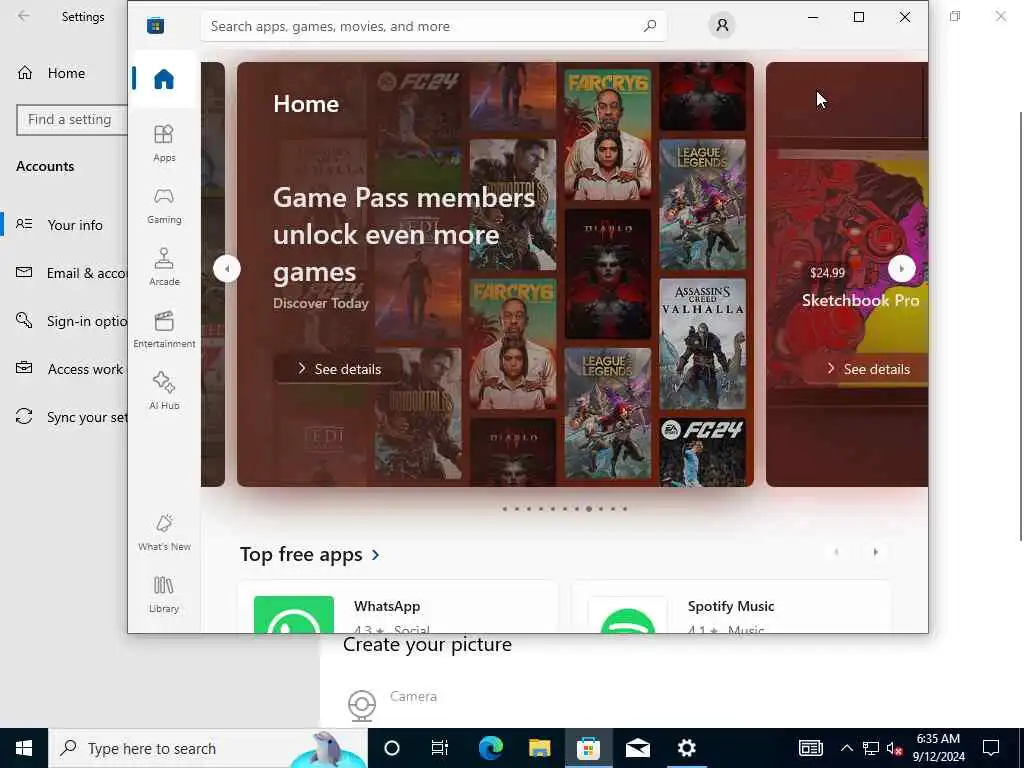Viewport: 1024px width, 768px height.
Task: Open the network icon in system tray
Action: (x=871, y=748)
